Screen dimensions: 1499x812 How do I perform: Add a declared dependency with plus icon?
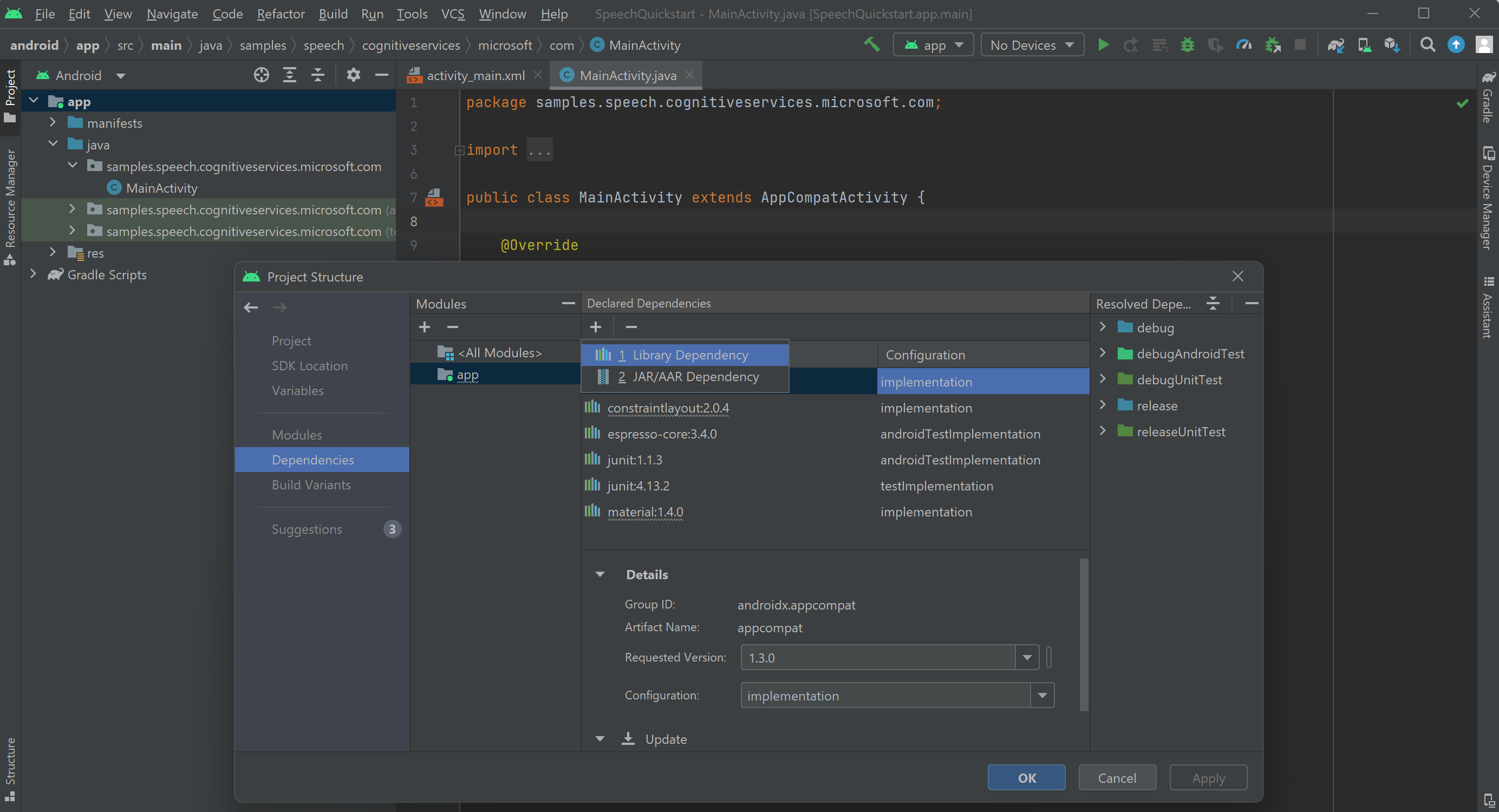595,327
